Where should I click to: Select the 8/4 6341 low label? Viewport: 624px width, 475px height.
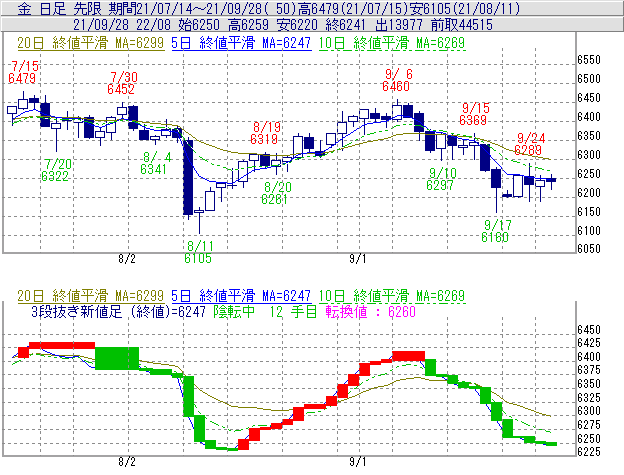(x=154, y=163)
